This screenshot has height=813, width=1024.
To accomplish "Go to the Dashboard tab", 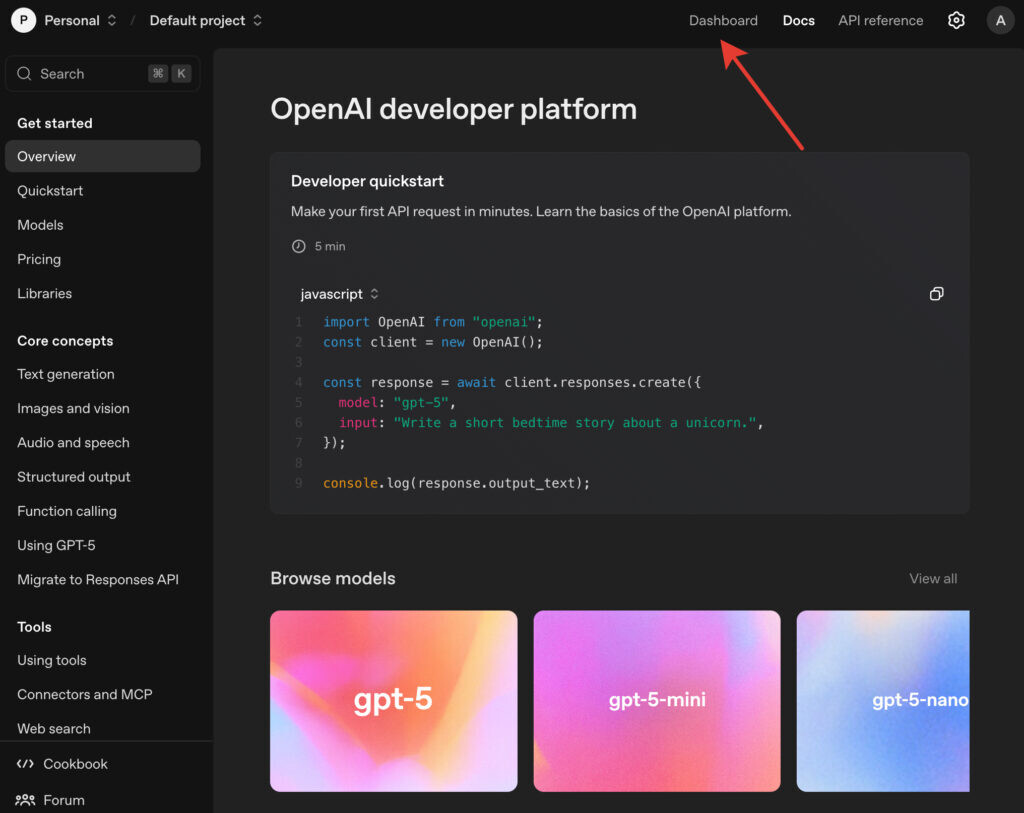I will click(723, 20).
